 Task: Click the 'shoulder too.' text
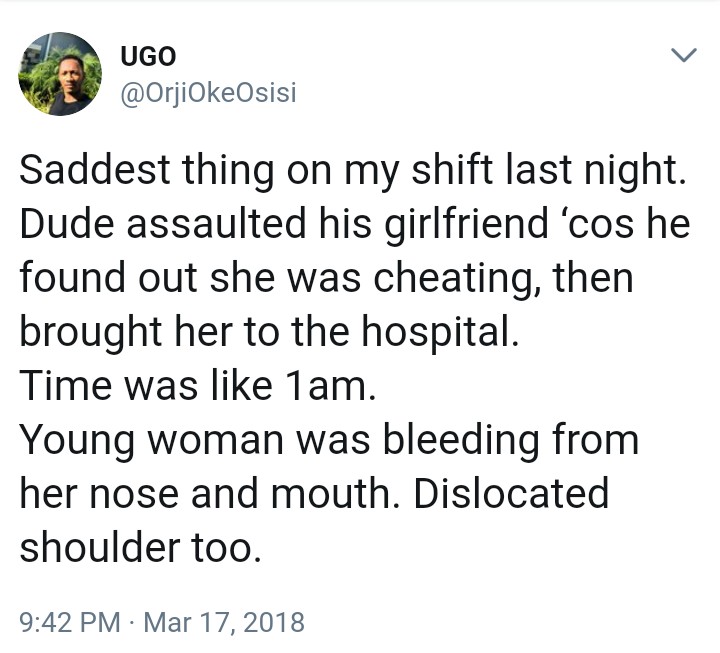[x=140, y=549]
